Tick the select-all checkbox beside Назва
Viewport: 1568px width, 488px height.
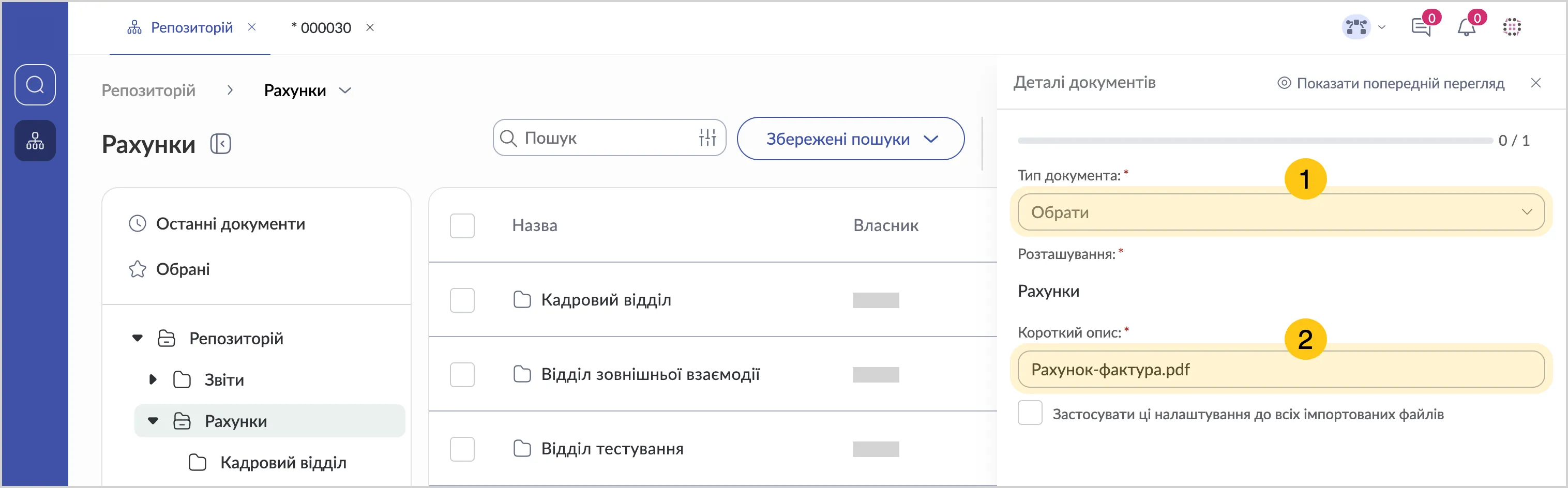click(x=462, y=226)
